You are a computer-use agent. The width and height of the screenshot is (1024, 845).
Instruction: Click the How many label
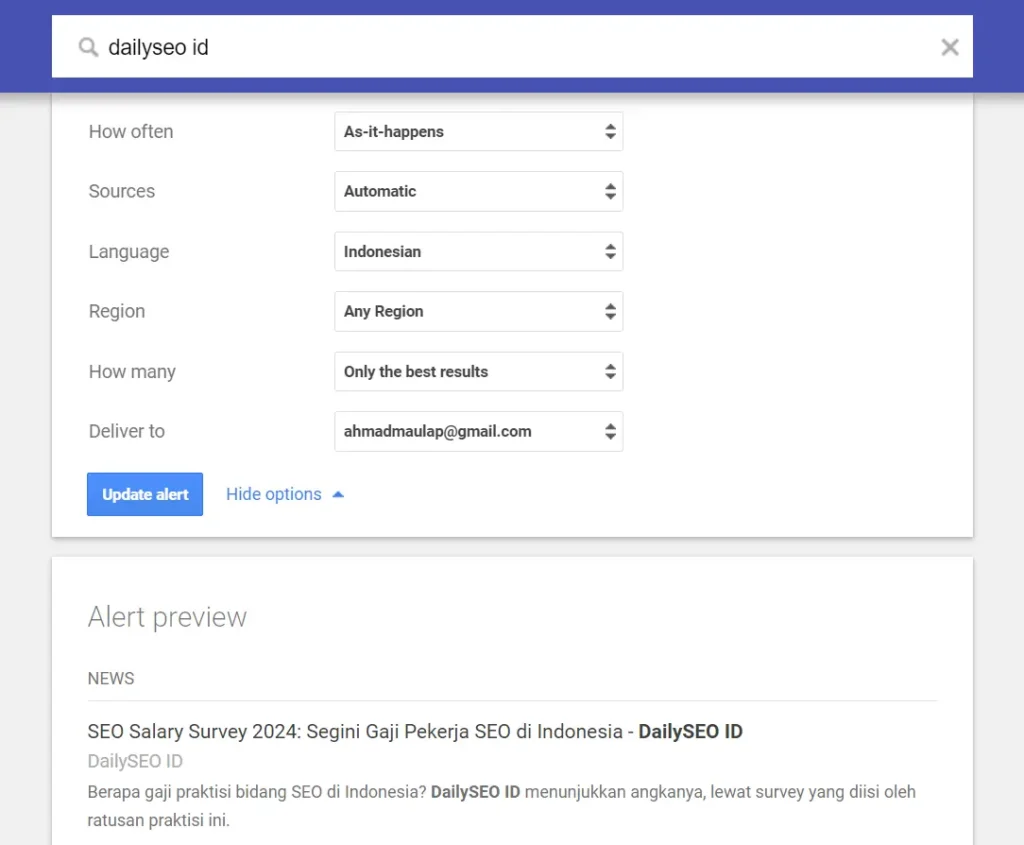(133, 372)
